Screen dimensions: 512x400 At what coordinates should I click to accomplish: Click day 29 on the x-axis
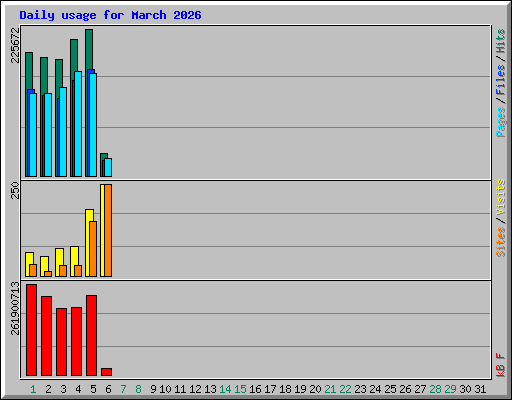[x=450, y=389]
